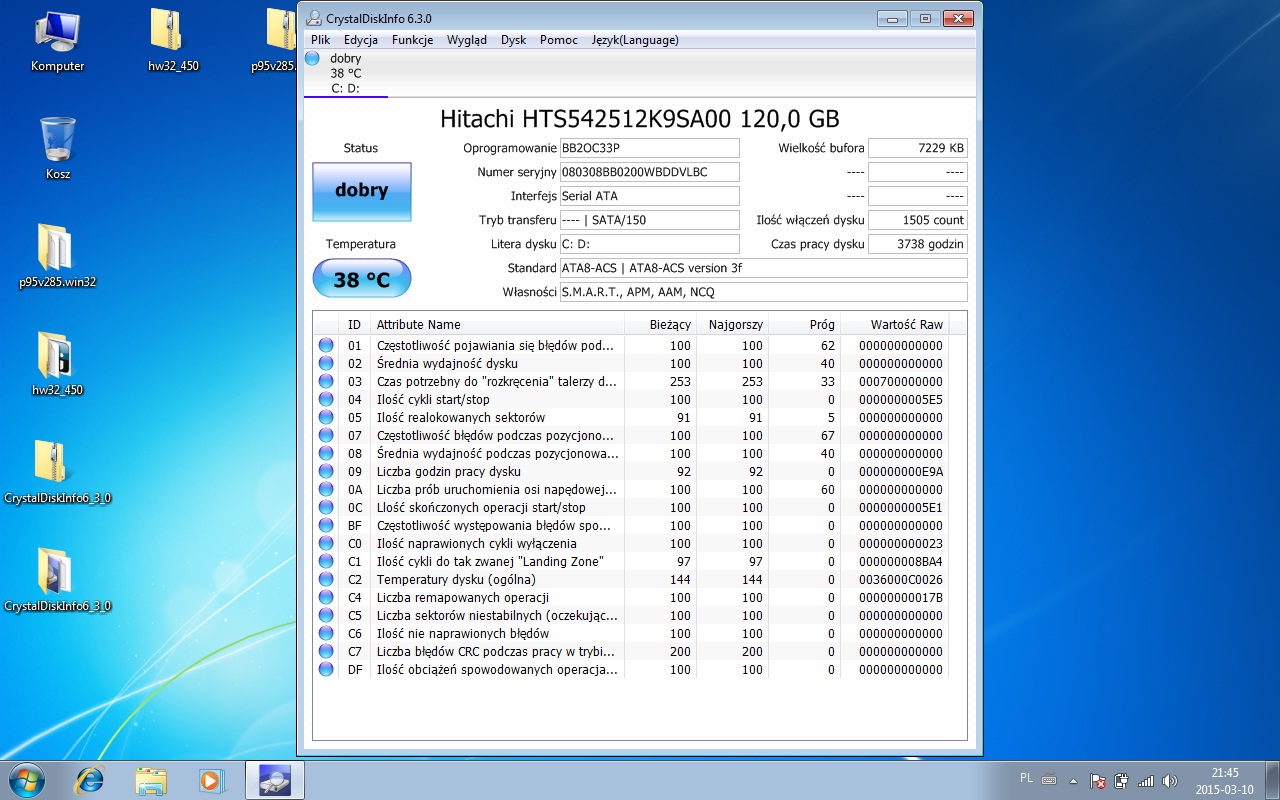
Task: Click the CrystalDiskInfo taskbar button
Action: click(x=274, y=779)
